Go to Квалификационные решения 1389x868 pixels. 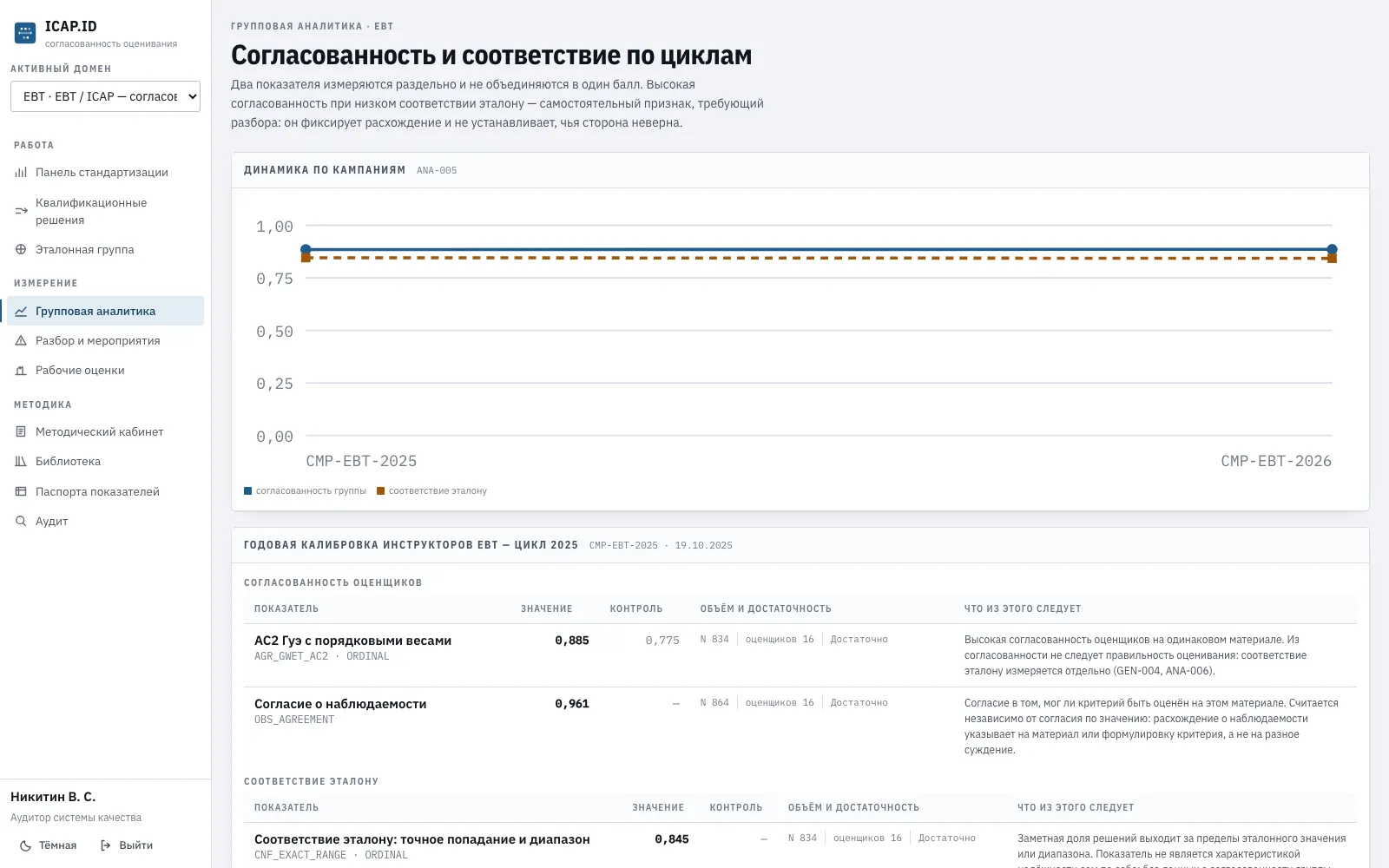pyautogui.click(x=105, y=211)
